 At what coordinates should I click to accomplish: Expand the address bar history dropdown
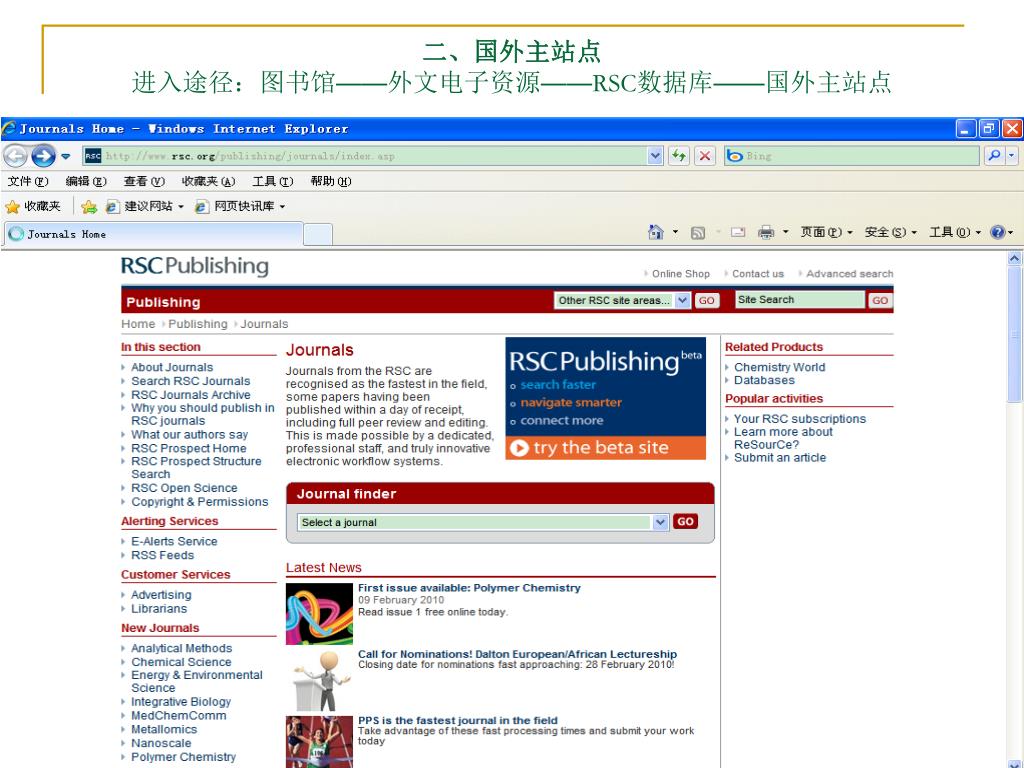(x=656, y=156)
